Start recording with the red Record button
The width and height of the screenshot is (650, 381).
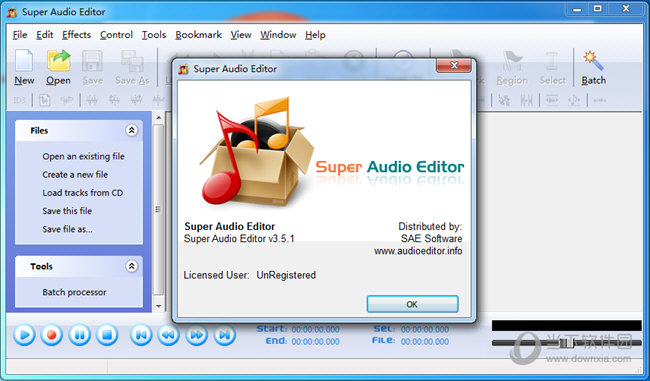52,335
